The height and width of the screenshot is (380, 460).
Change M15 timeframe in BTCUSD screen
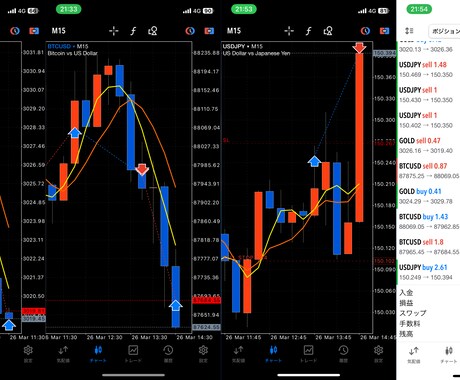pyautogui.click(x=59, y=31)
